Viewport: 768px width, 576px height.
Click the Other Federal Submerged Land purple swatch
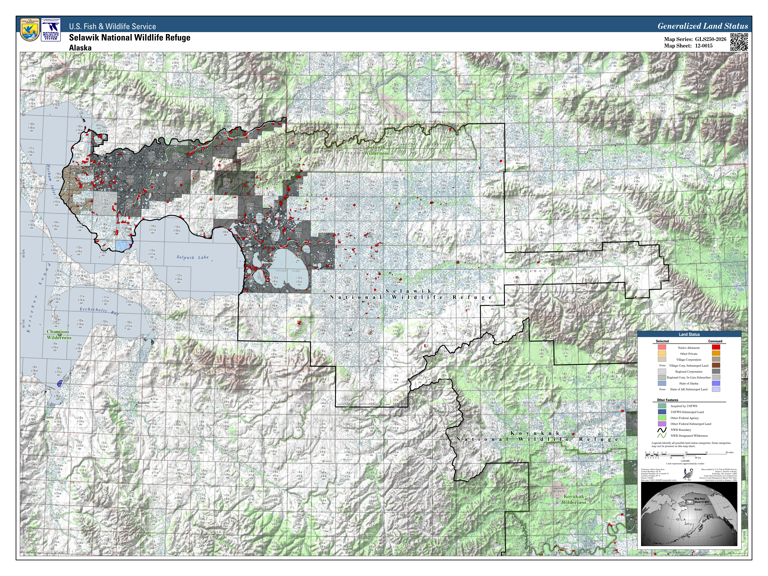coord(662,424)
